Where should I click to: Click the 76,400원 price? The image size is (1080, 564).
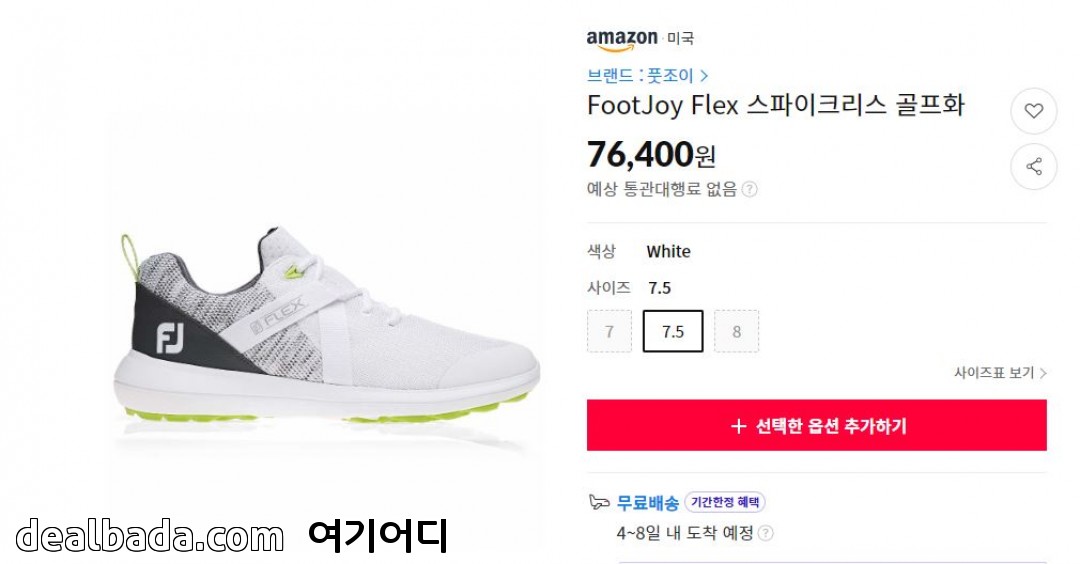[651, 155]
